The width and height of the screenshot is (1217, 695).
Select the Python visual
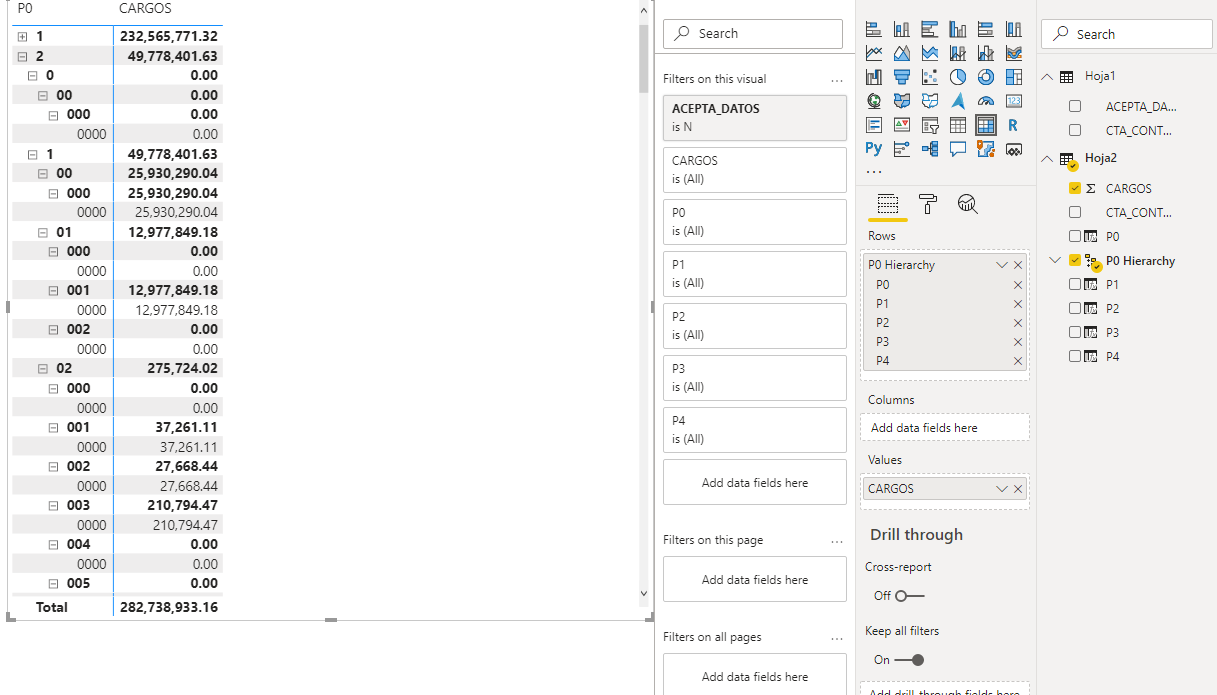874,149
